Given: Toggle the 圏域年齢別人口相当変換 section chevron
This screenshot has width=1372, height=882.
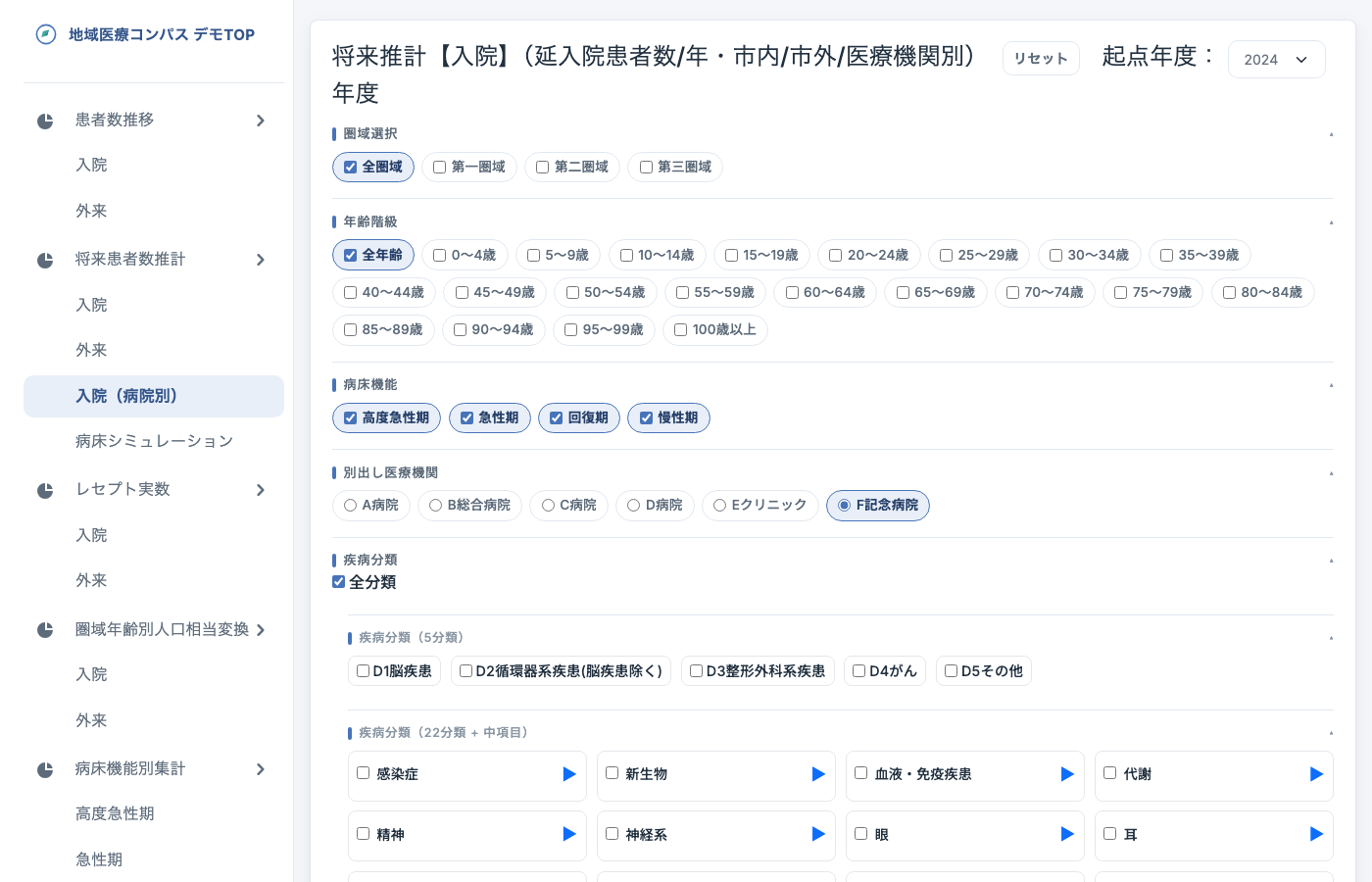Looking at the screenshot, I should (x=261, y=631).
